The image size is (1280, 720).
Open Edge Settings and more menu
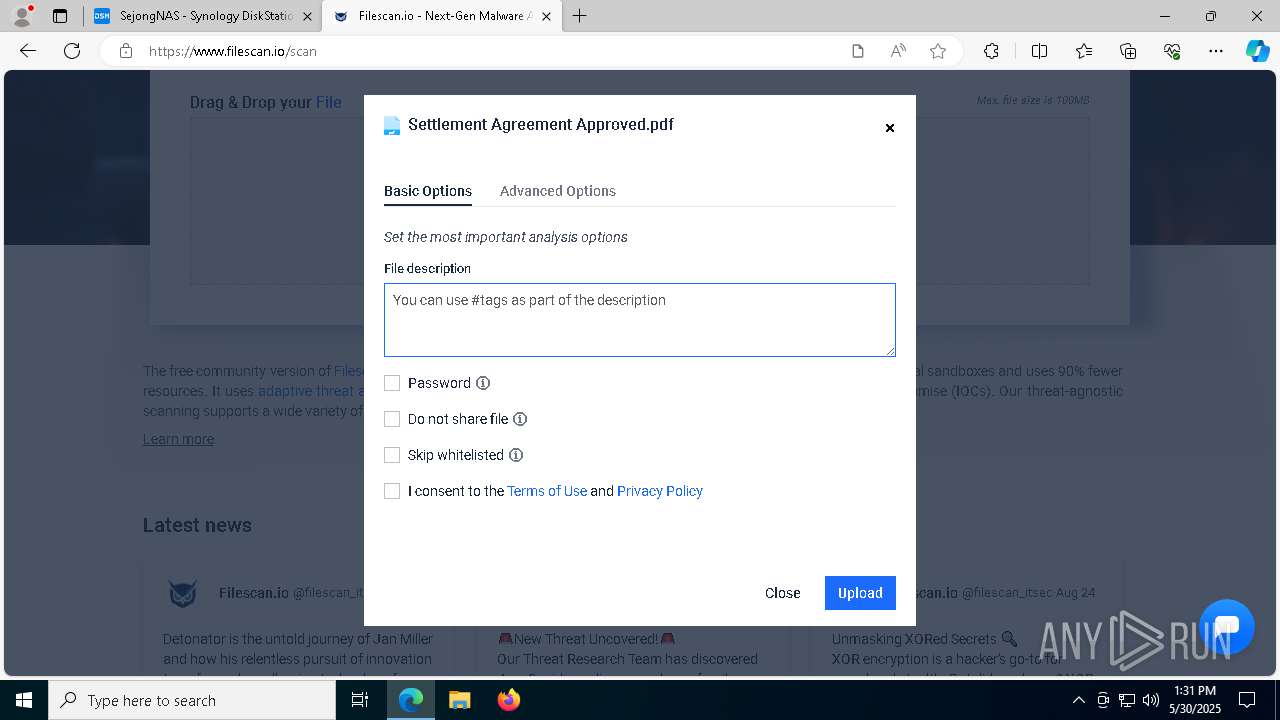coord(1216,51)
